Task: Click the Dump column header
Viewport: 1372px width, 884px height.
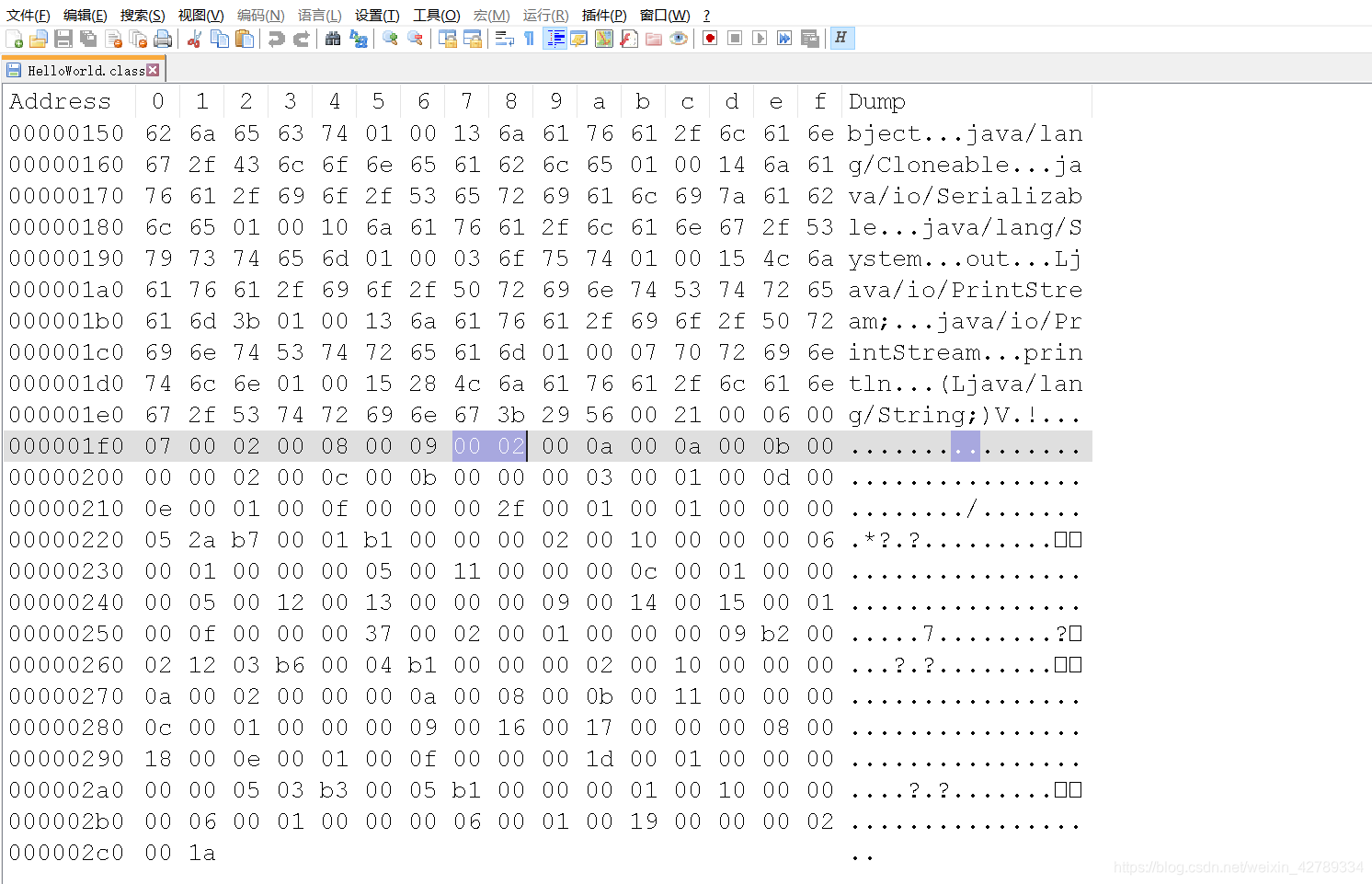Action: (877, 101)
